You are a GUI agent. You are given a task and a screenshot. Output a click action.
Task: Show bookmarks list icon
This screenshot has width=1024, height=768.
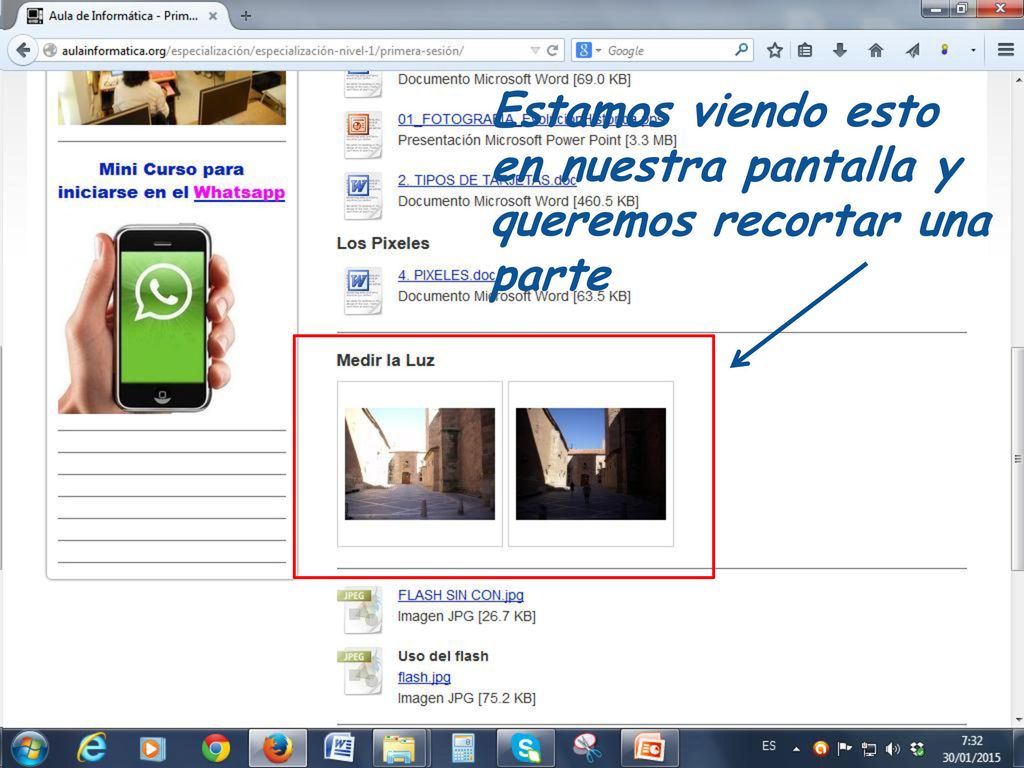tap(805, 50)
